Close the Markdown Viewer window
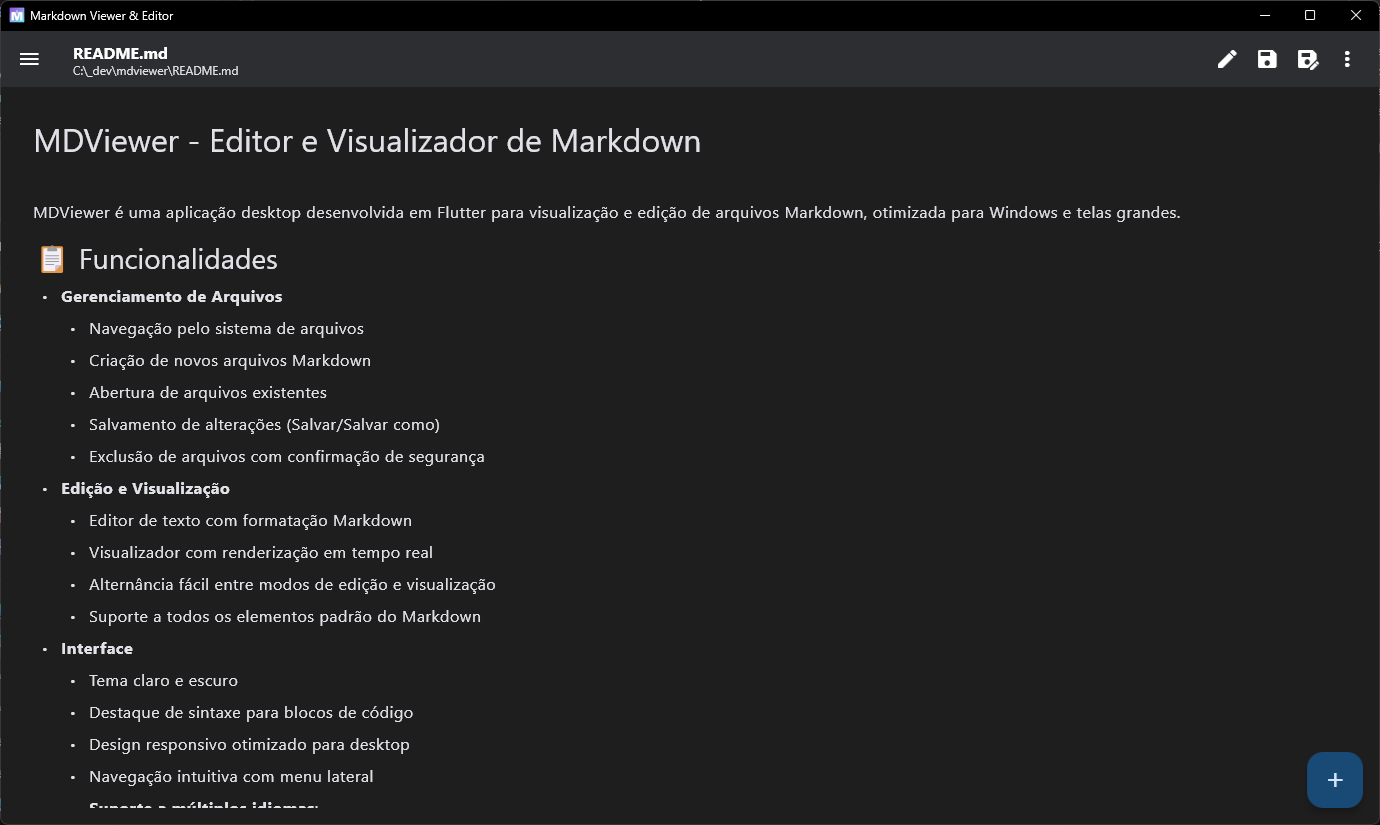Image resolution: width=1380 pixels, height=825 pixels. pyautogui.click(x=1356, y=15)
